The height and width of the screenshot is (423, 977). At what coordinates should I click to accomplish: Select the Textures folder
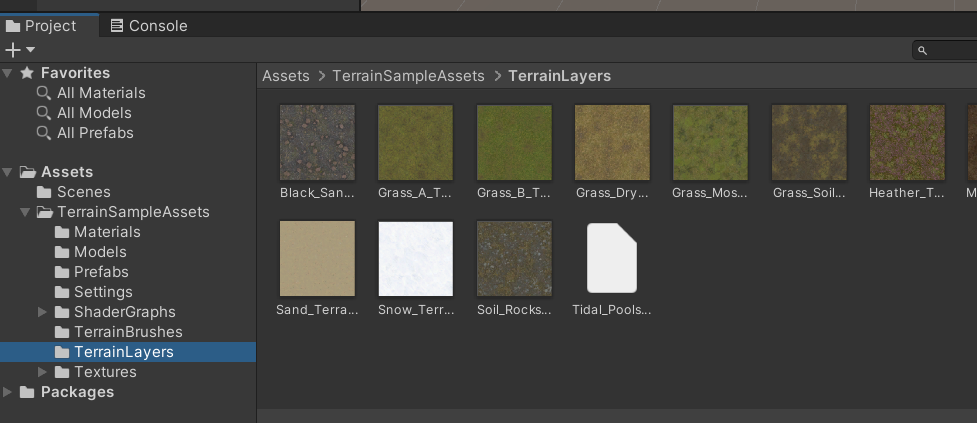[x=105, y=372]
